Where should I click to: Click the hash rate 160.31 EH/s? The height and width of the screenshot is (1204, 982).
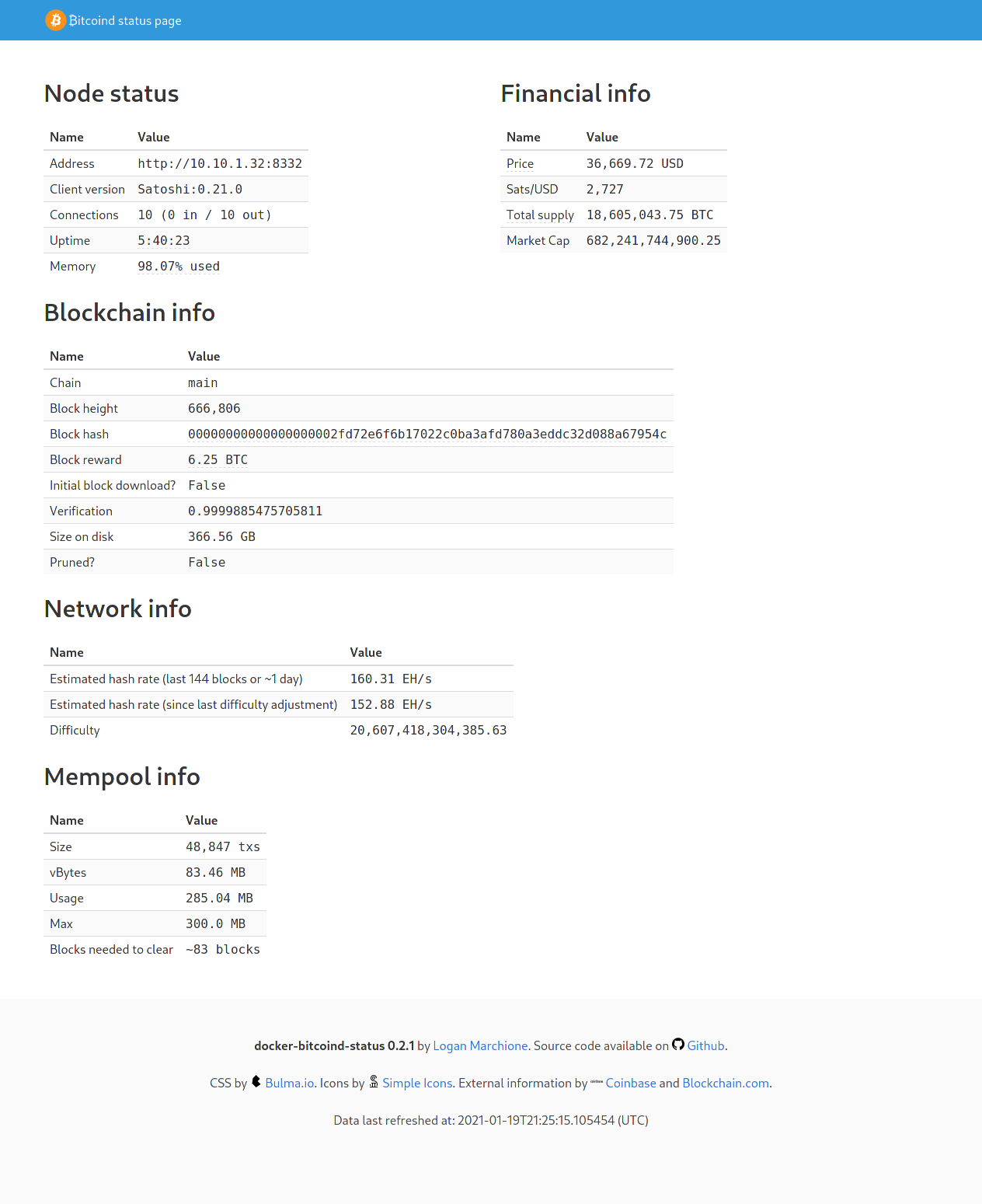click(391, 679)
